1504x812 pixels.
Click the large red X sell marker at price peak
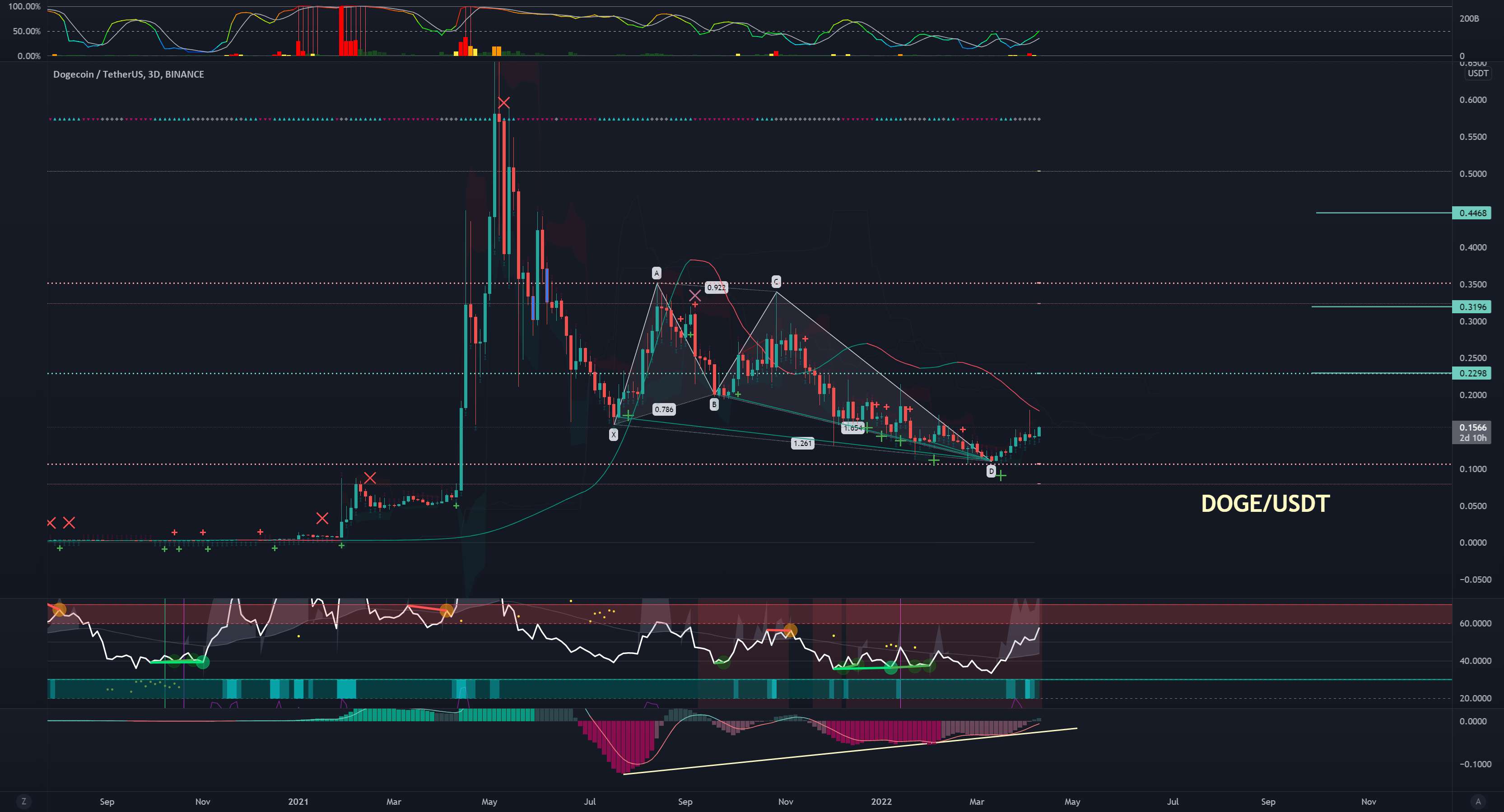click(x=503, y=103)
